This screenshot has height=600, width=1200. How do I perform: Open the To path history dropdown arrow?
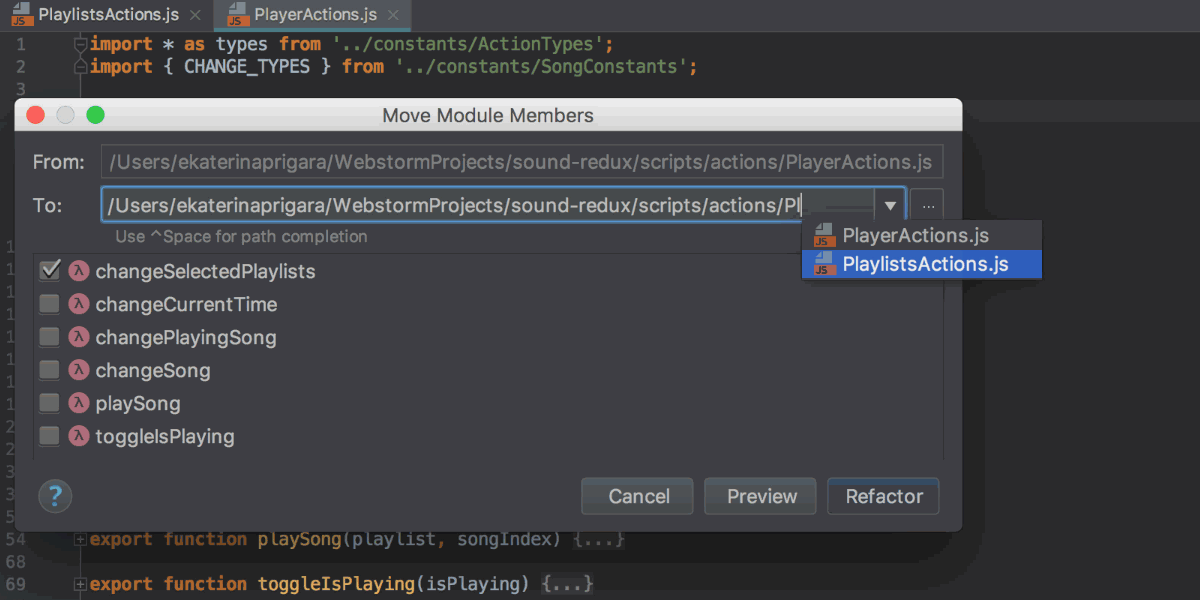pos(889,206)
